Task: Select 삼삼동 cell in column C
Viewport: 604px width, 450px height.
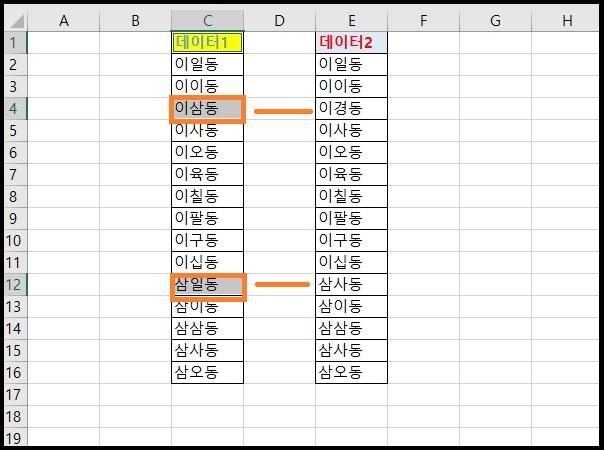Action: click(208, 329)
